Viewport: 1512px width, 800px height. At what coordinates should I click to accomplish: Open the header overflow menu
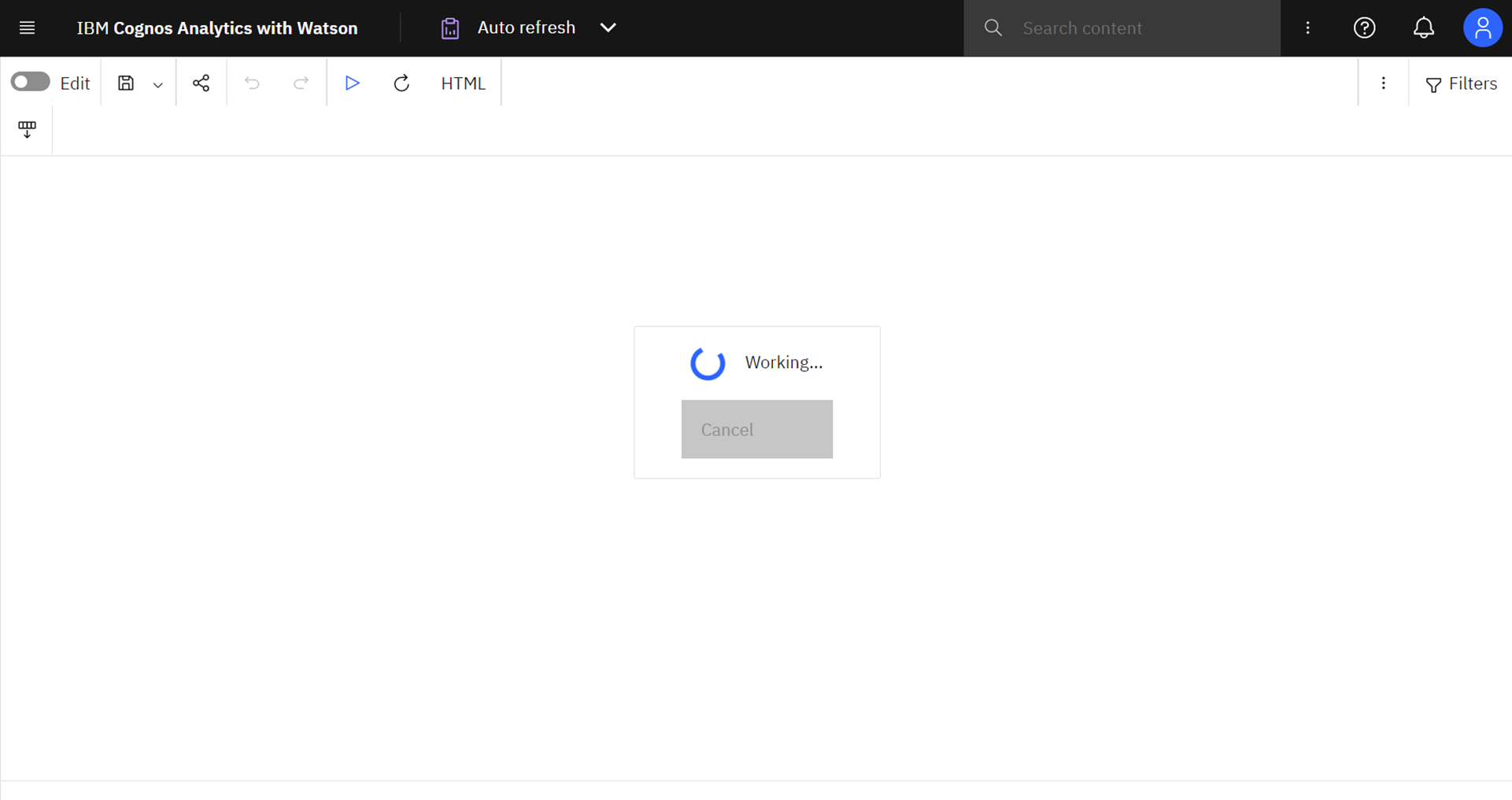click(x=1308, y=28)
